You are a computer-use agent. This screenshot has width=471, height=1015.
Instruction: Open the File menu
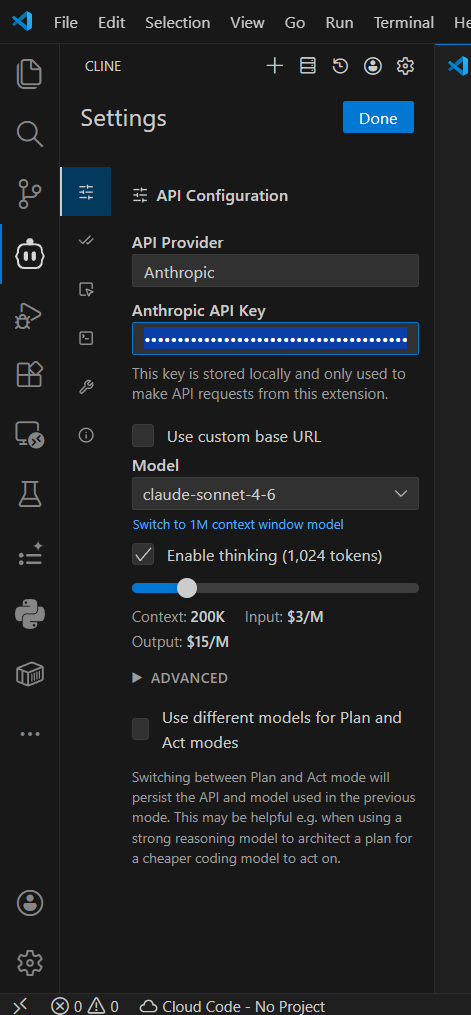(65, 23)
